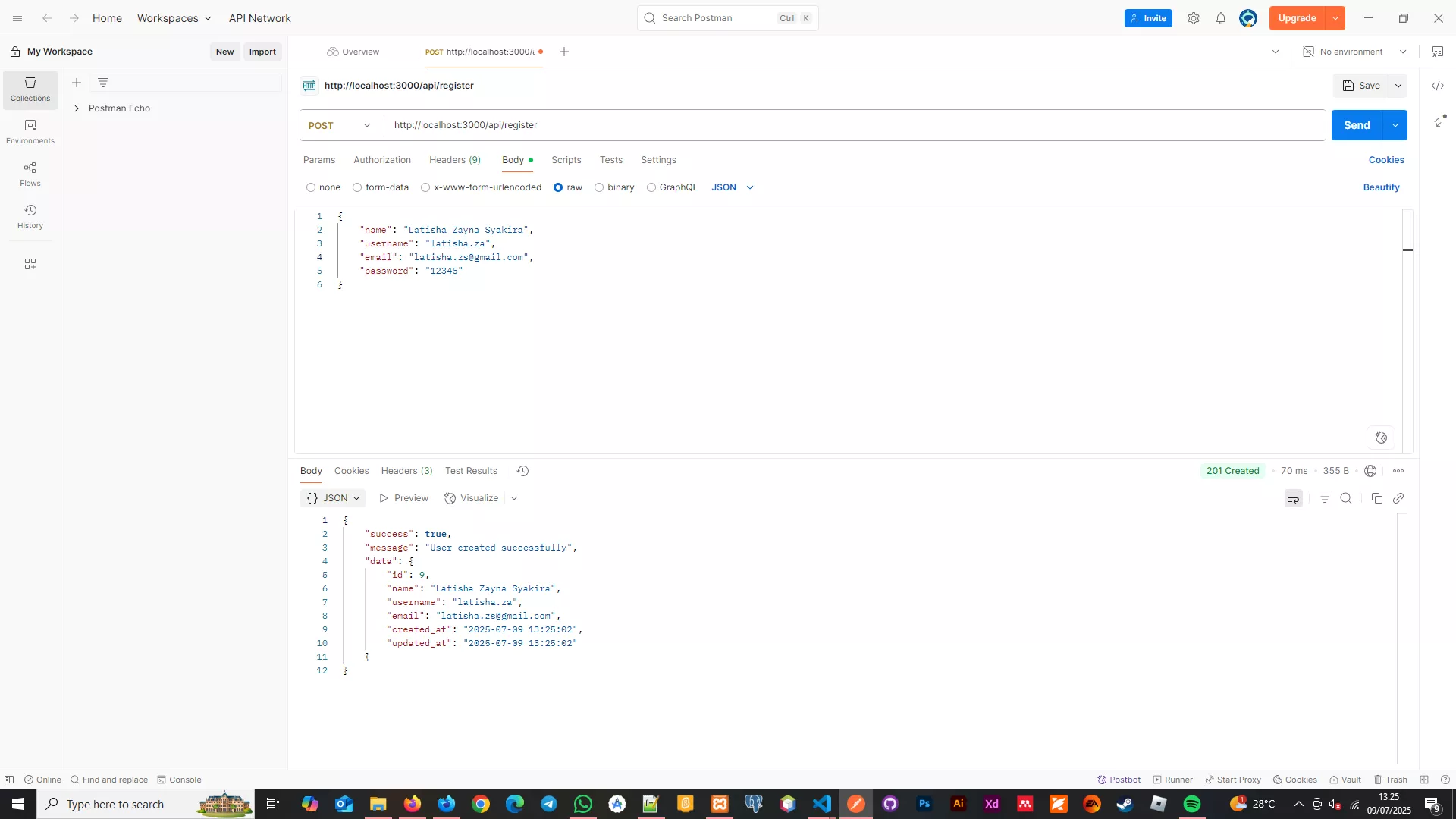This screenshot has width=1456, height=819.
Task: Click the blue Send button
Action: point(1357,125)
